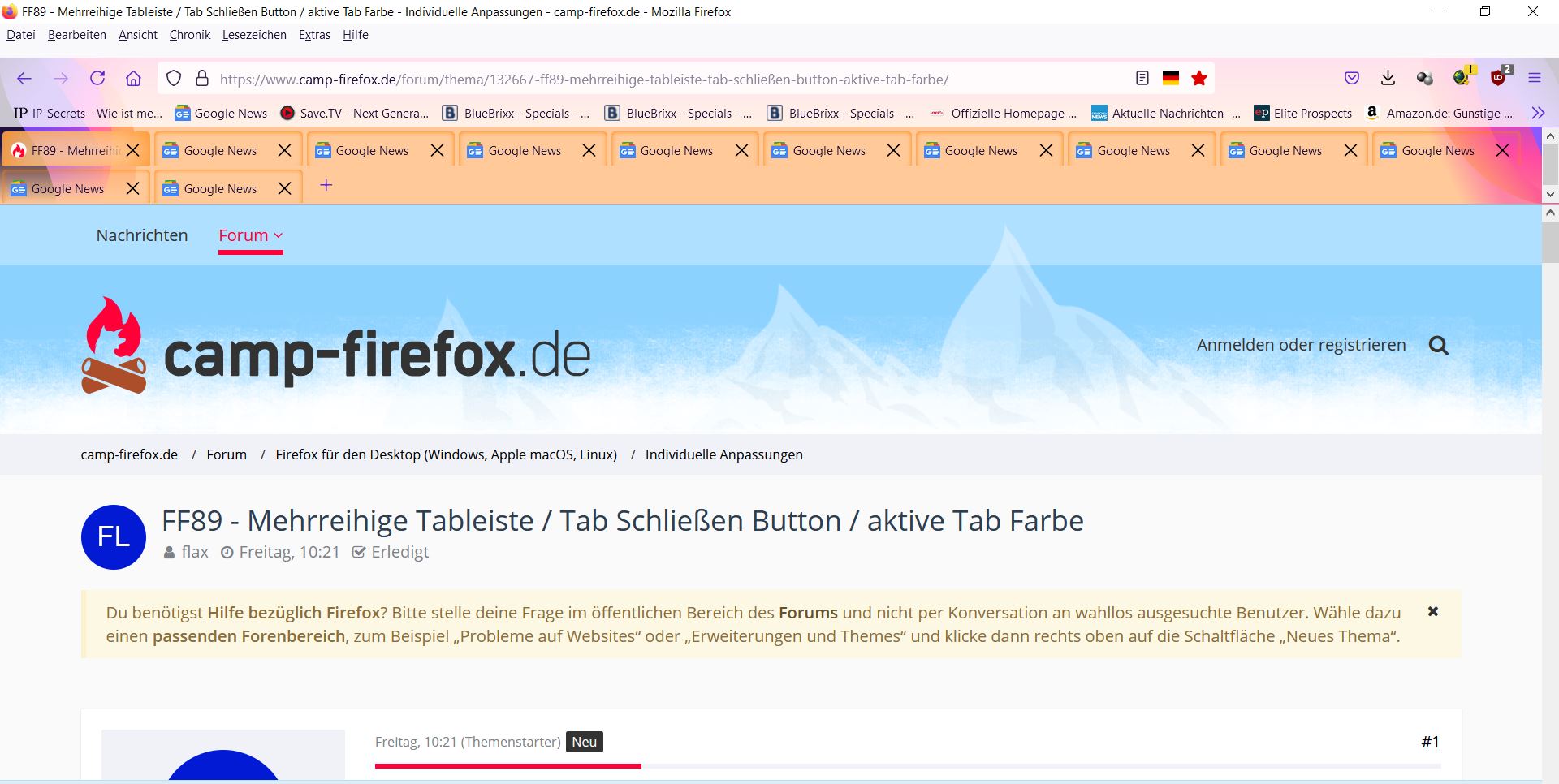Show site security info via lock icon
This screenshot has width=1559, height=784.
(202, 79)
